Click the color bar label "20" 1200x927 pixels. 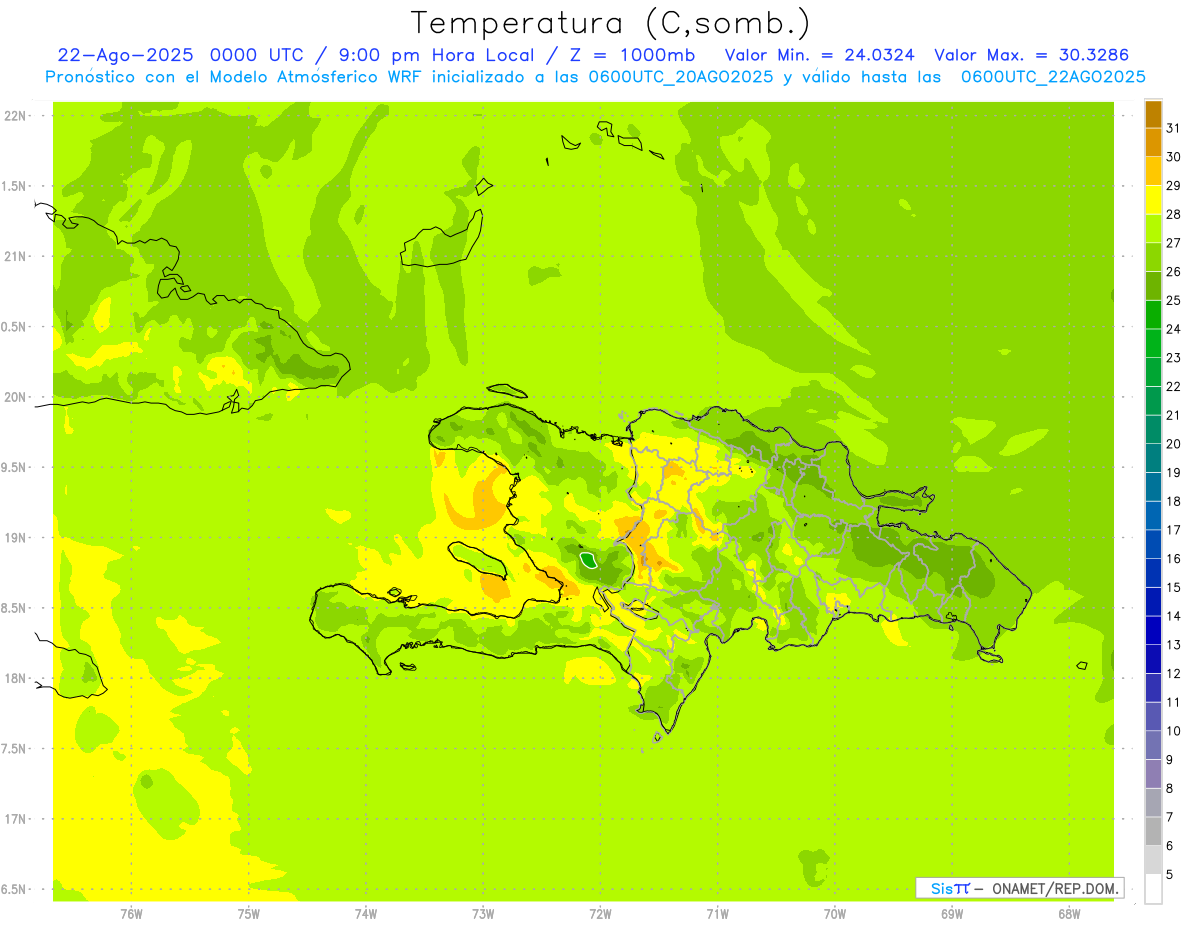tap(1174, 444)
